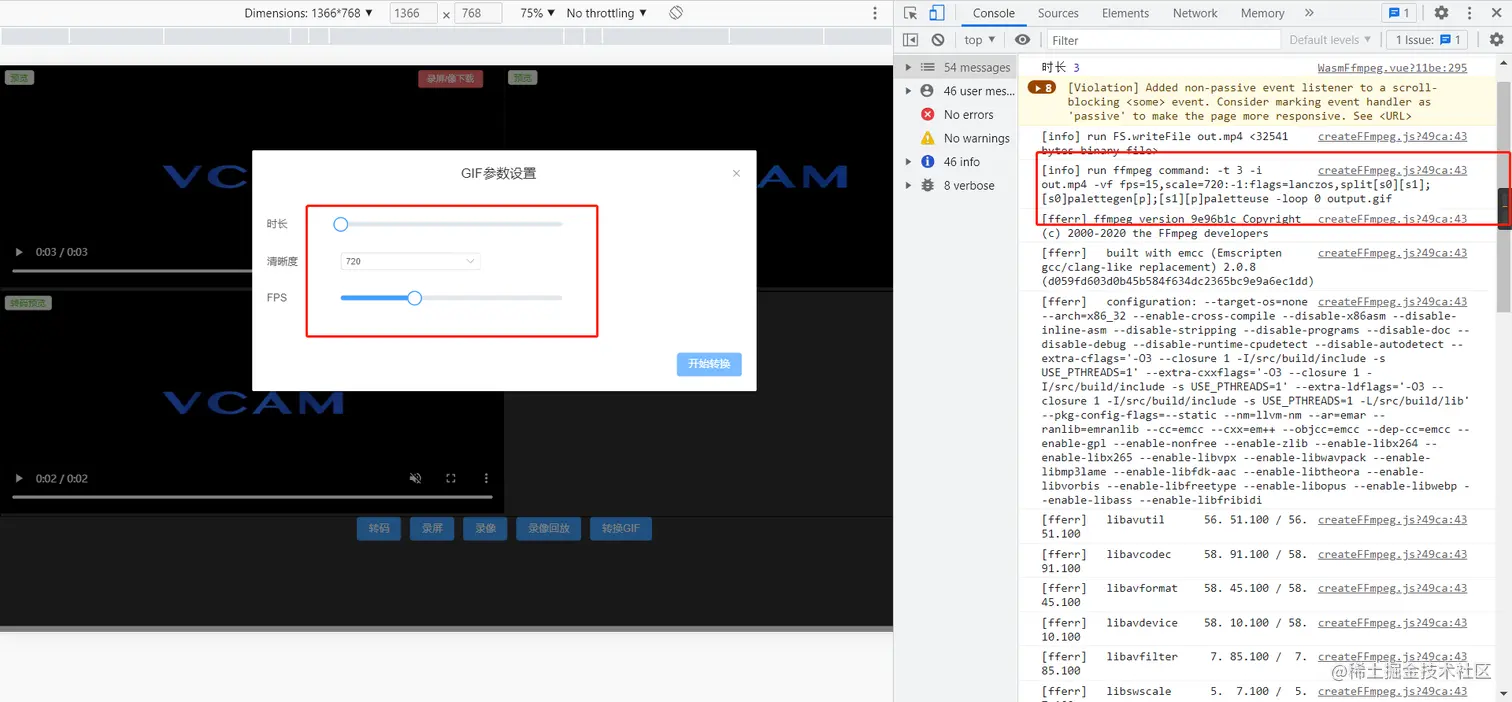Click the 录屏 button
This screenshot has height=702, width=1512.
click(432, 528)
